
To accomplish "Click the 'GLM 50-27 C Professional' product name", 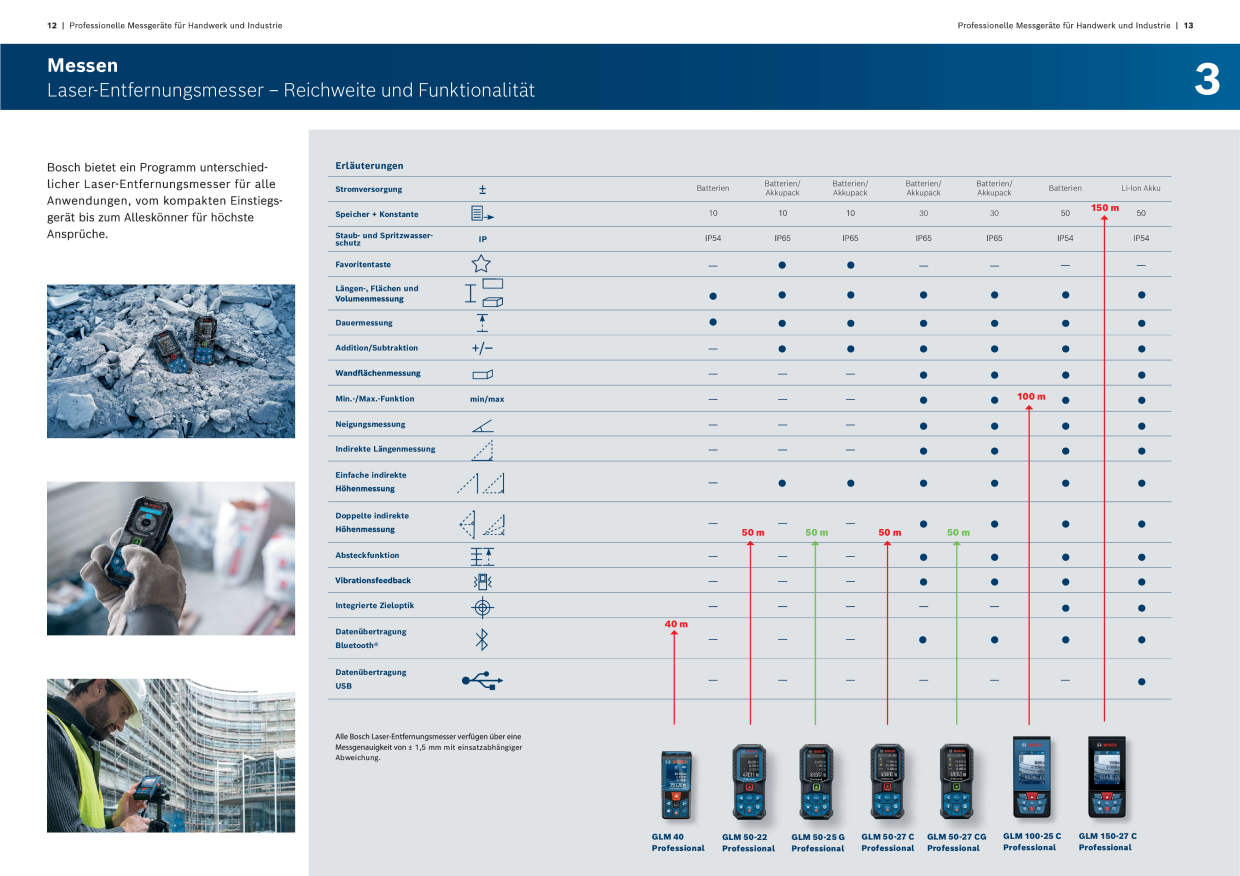I will coord(888,843).
